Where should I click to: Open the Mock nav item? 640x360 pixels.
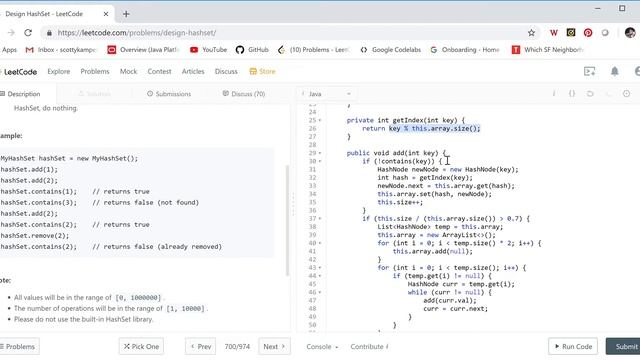click(x=129, y=71)
